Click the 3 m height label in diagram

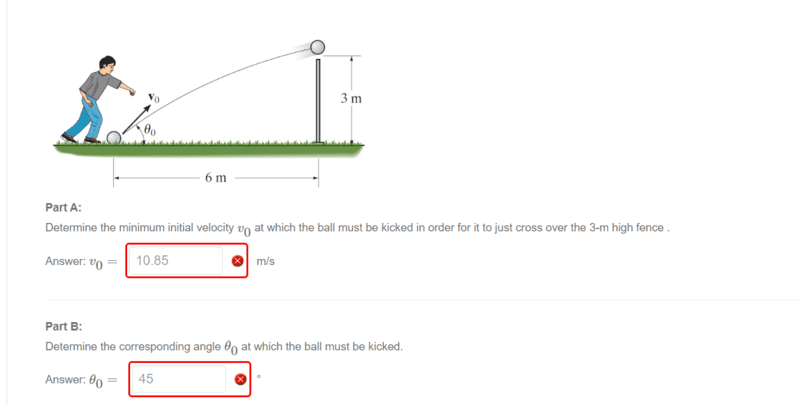point(350,99)
